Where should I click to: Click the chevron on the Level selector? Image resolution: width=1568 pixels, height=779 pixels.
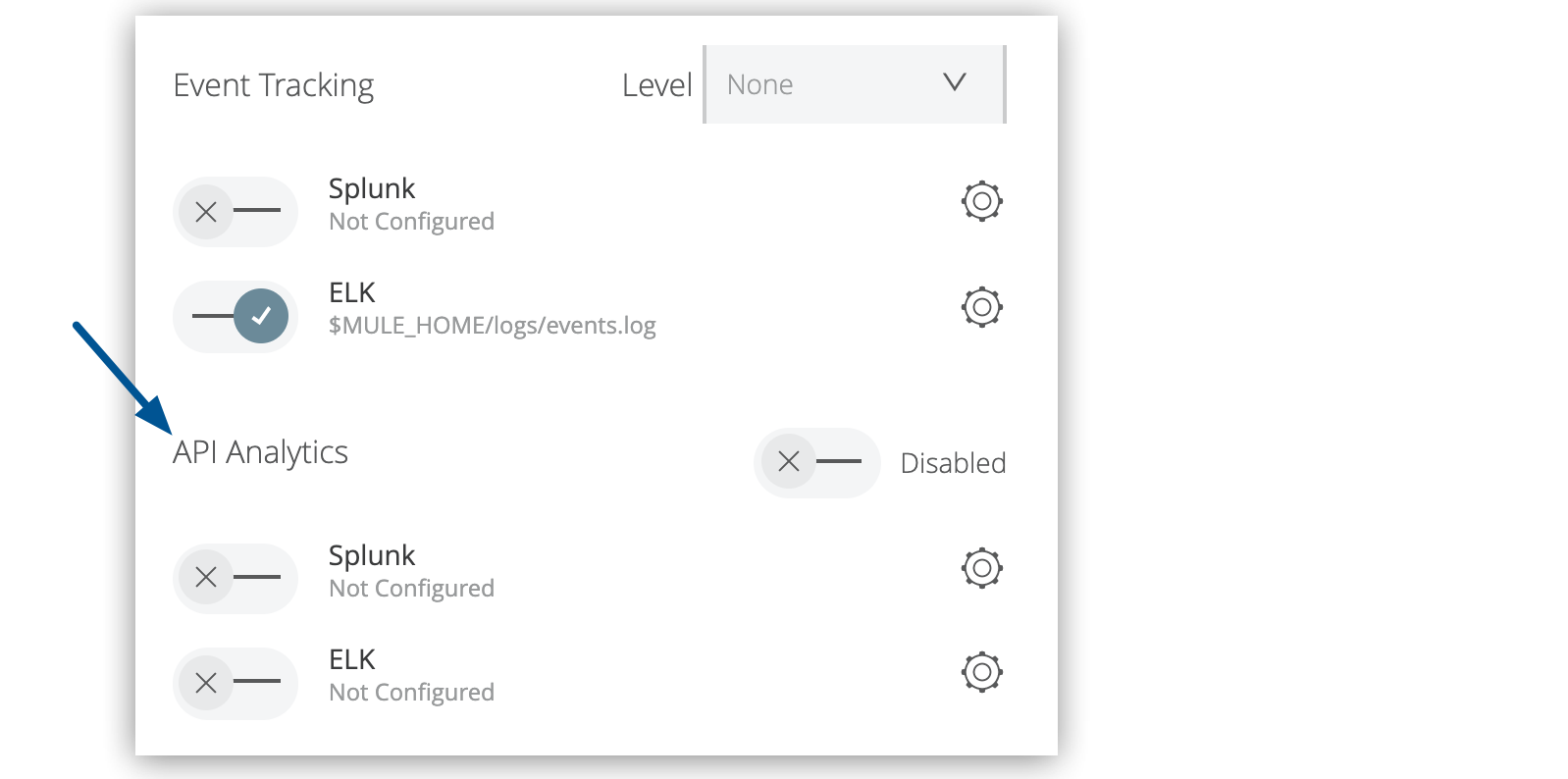pyautogui.click(x=956, y=84)
